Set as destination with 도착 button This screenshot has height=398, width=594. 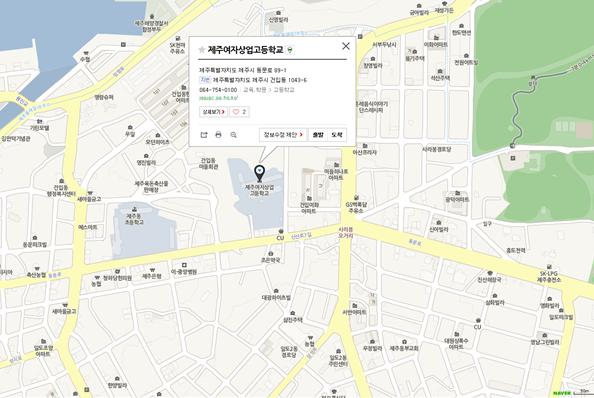point(337,134)
